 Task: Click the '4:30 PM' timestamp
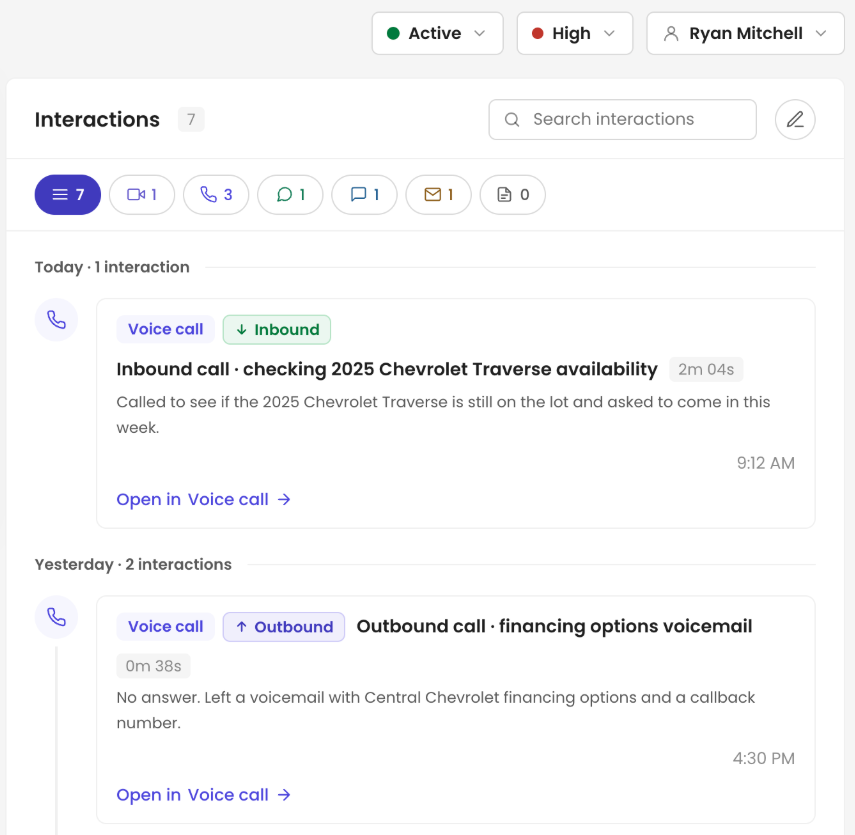click(x=763, y=759)
